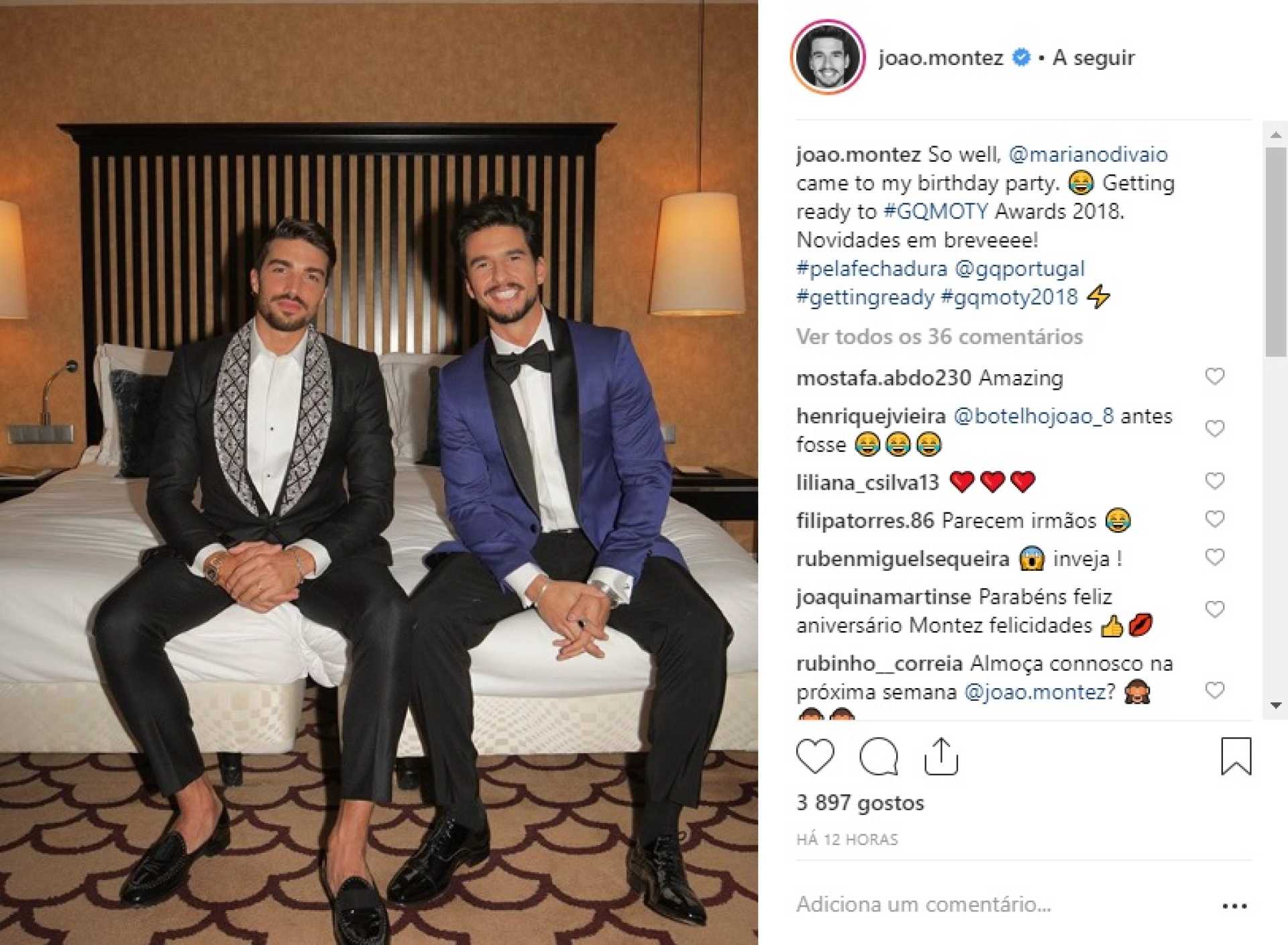Click the verified badge next to joao.montez
1288x945 pixels.
pos(1021,58)
